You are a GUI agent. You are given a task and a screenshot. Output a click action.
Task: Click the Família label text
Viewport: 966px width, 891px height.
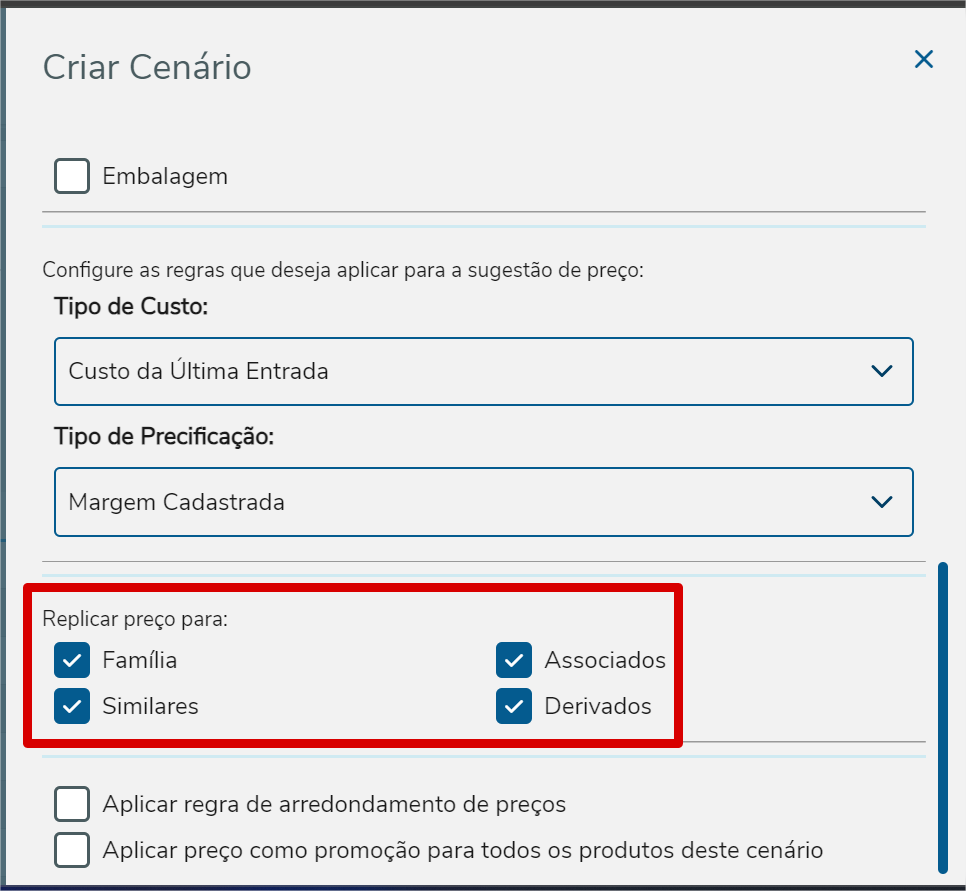[x=140, y=660]
